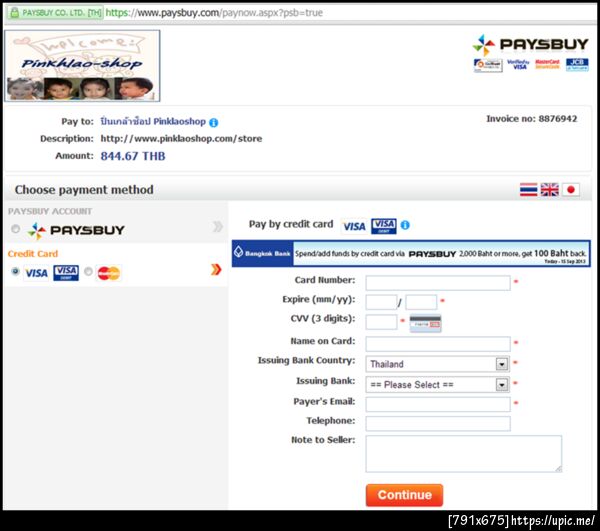Image resolution: width=600 pixels, height=531 pixels.
Task: Focus the Telephone field
Action: point(438,423)
